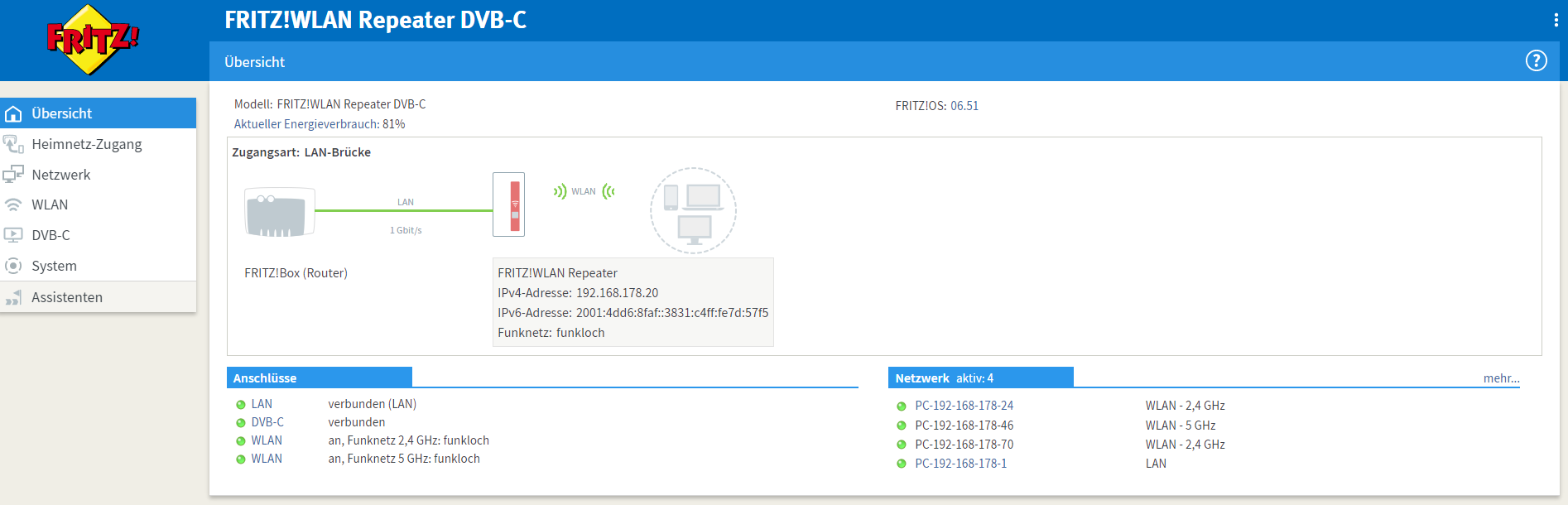The height and width of the screenshot is (505, 1568).
Task: Click the wireless client devices icon
Action: coord(693,210)
